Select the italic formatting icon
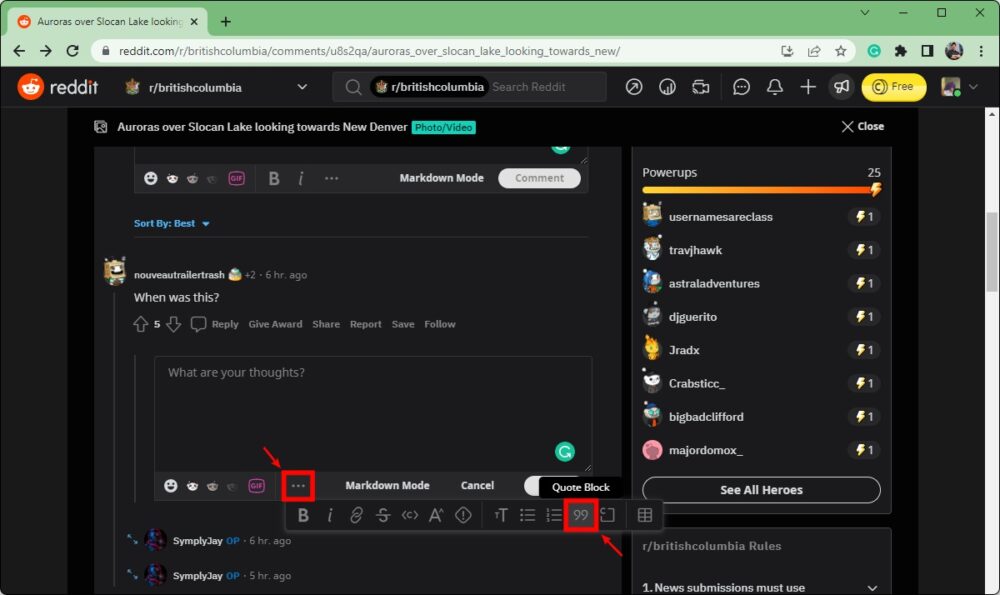Viewport: 1000px width, 595px height. pos(330,515)
